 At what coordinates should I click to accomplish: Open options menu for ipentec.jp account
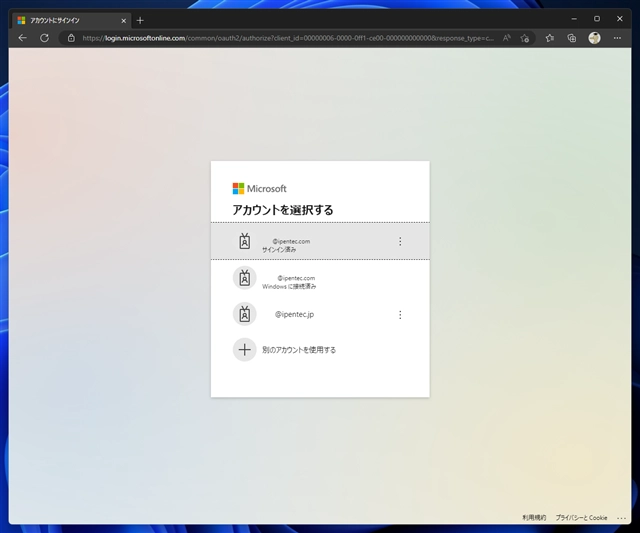click(x=400, y=315)
